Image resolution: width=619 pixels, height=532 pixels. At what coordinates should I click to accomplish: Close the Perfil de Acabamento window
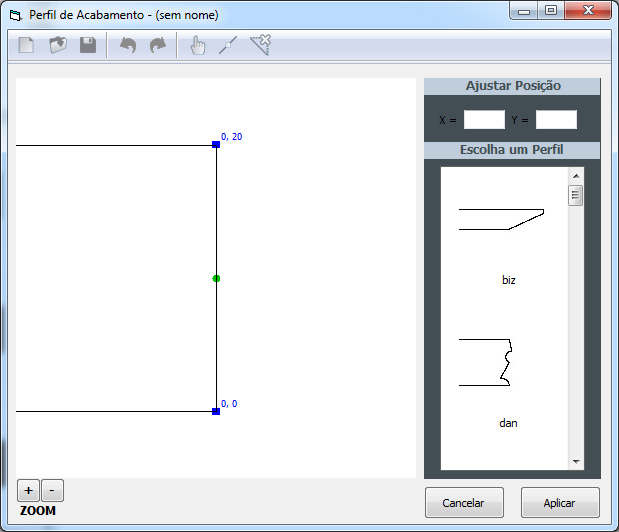pos(588,10)
